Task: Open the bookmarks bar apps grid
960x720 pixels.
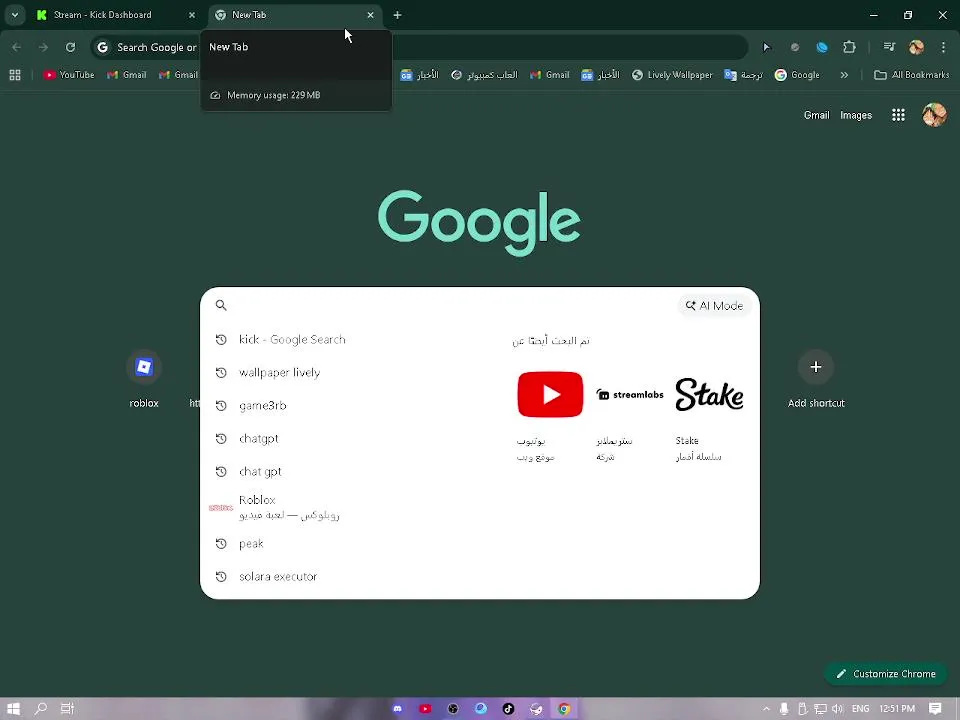Action: click(x=15, y=75)
